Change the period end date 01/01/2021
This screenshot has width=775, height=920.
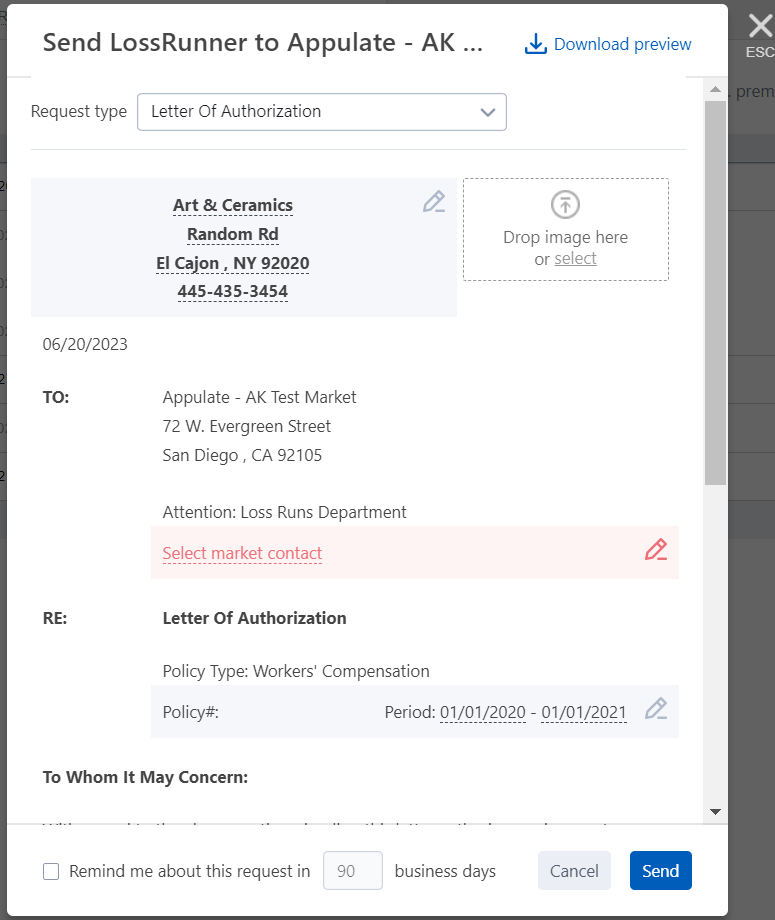[584, 713]
